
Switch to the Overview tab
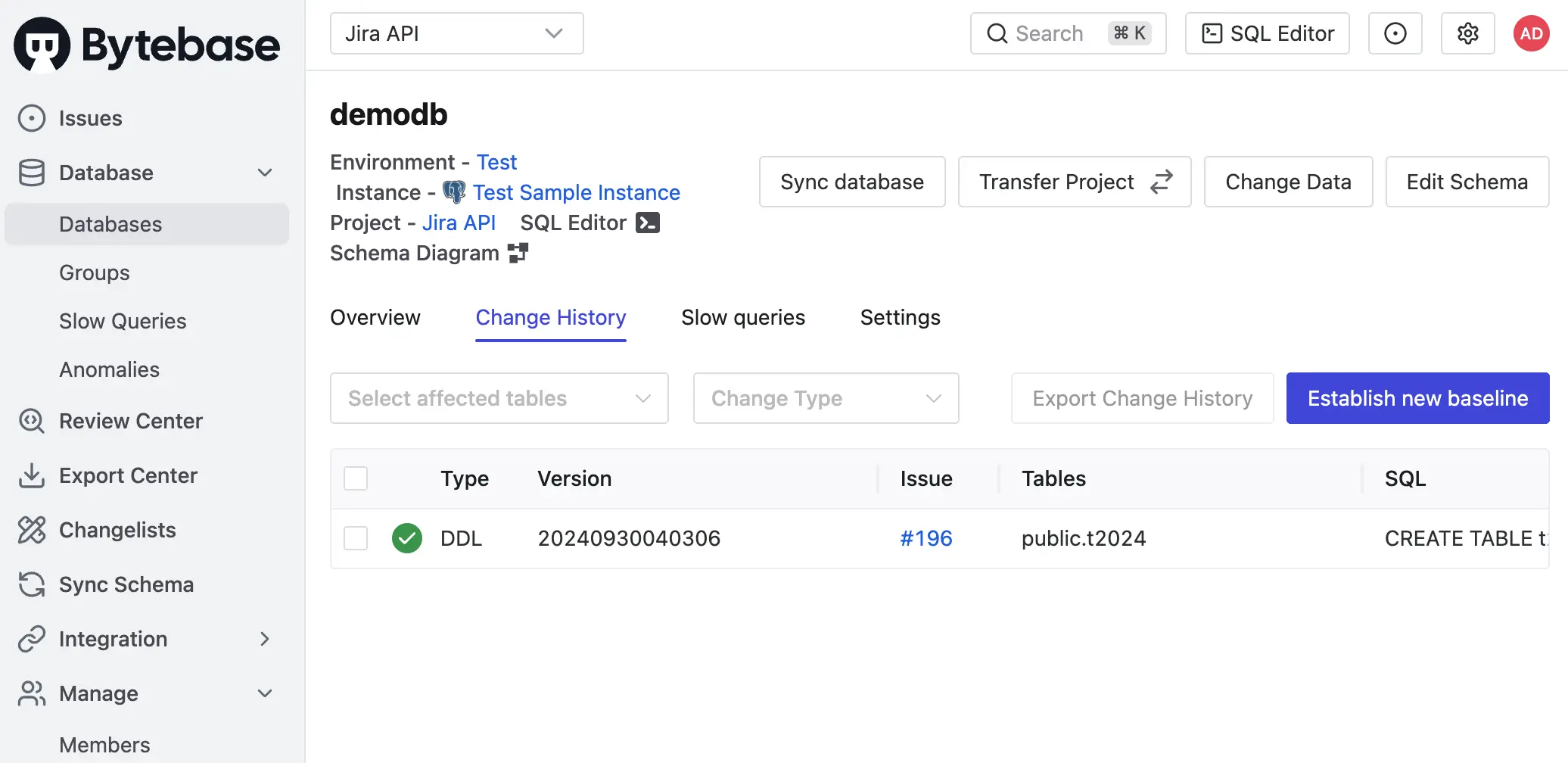pyautogui.click(x=375, y=317)
